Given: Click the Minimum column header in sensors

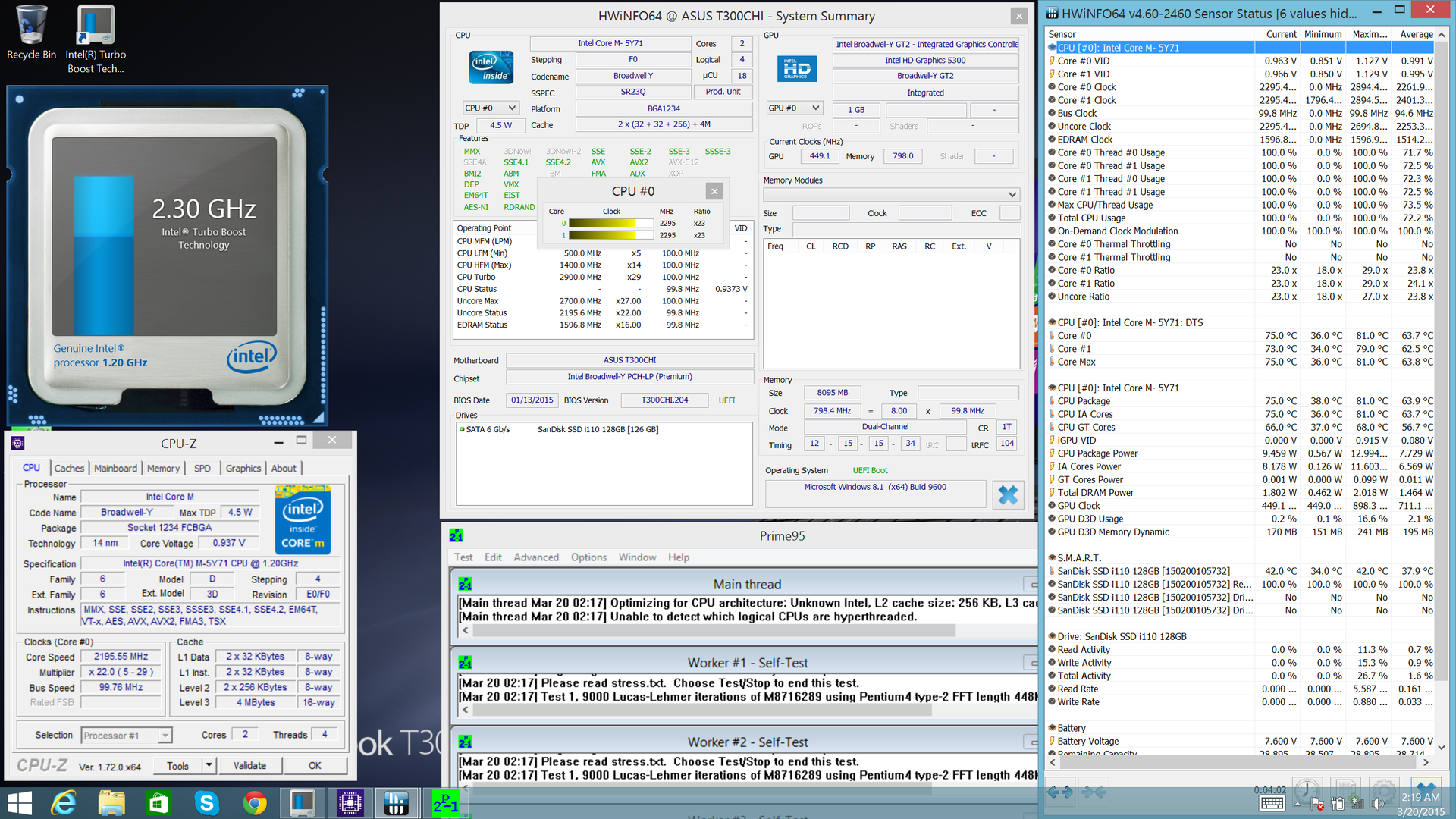Looking at the screenshot, I should [1323, 34].
